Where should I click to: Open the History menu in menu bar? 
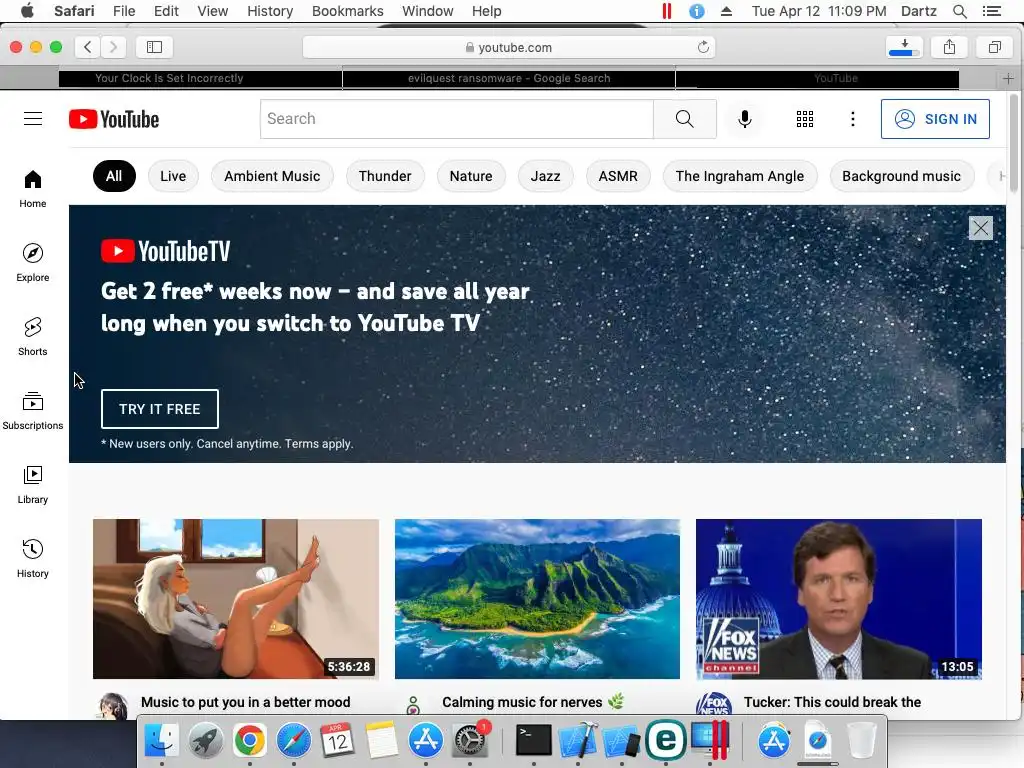click(x=270, y=11)
